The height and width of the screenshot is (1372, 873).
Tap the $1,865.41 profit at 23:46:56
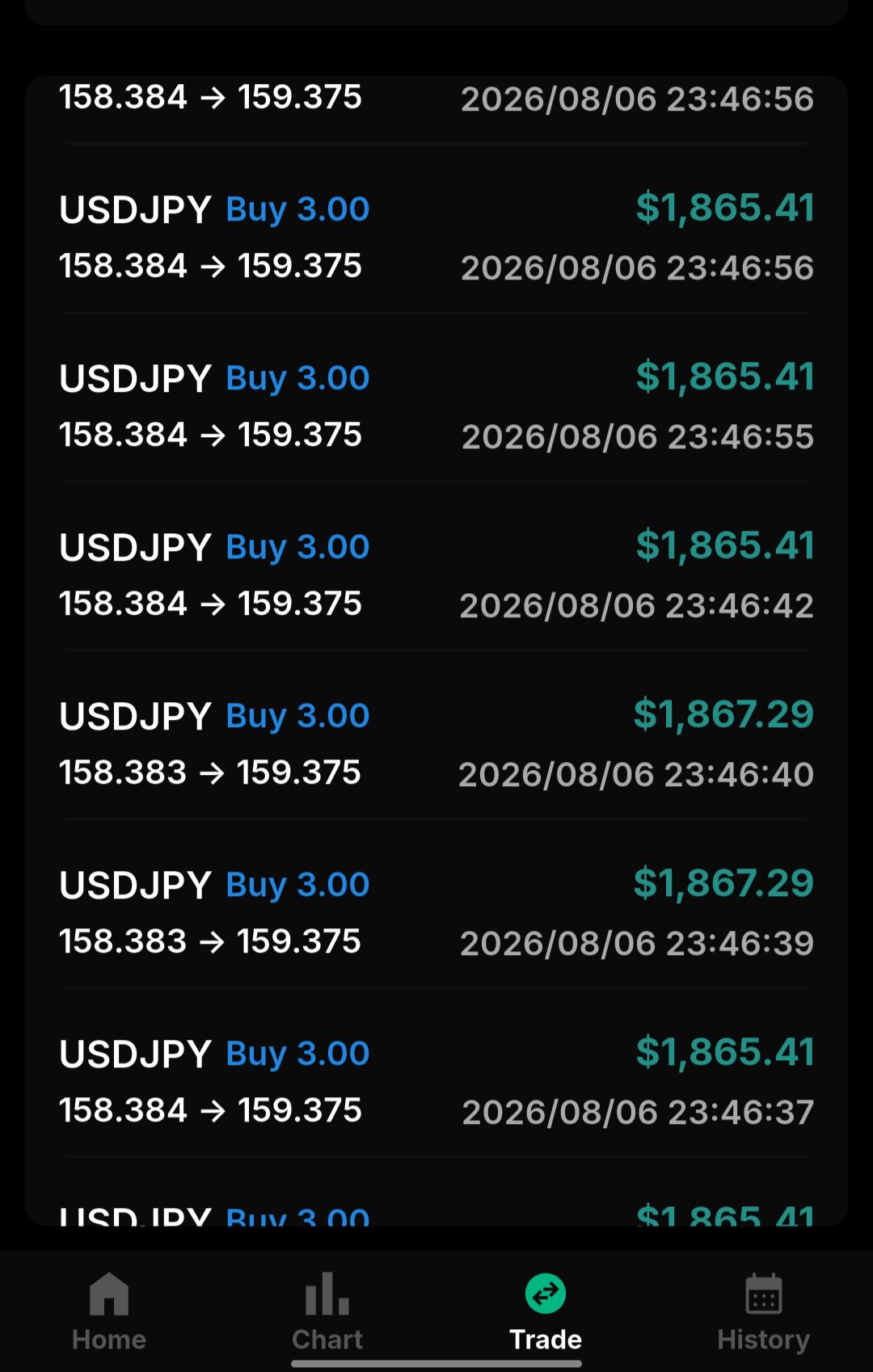[725, 208]
